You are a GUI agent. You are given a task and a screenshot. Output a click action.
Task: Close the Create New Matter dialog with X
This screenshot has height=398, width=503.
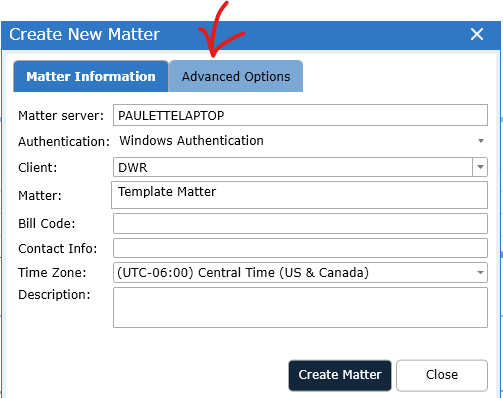477,34
